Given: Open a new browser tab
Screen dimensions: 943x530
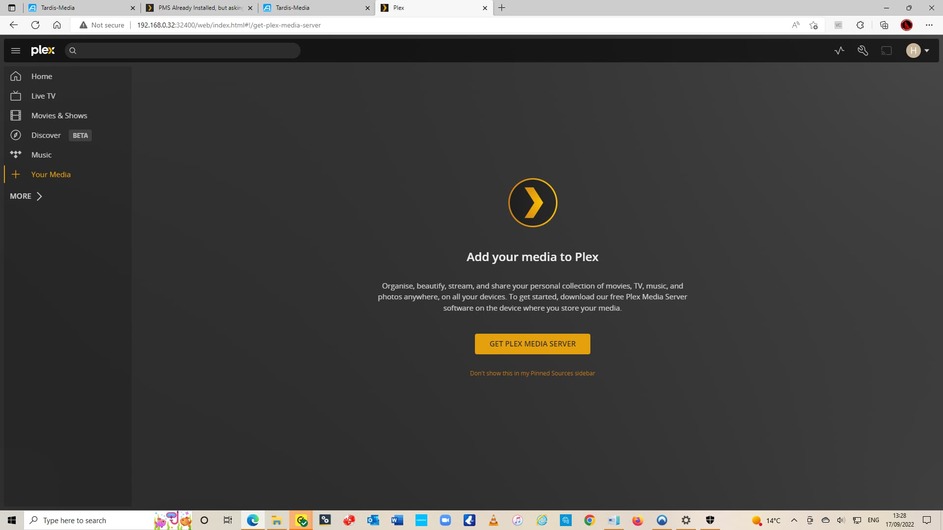Looking at the screenshot, I should pos(502,8).
